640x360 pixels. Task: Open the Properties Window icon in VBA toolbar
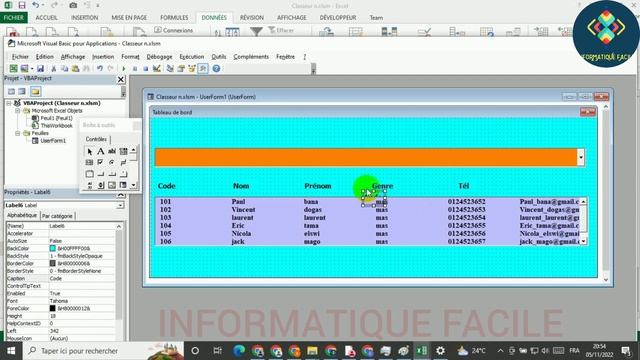[x=181, y=69]
